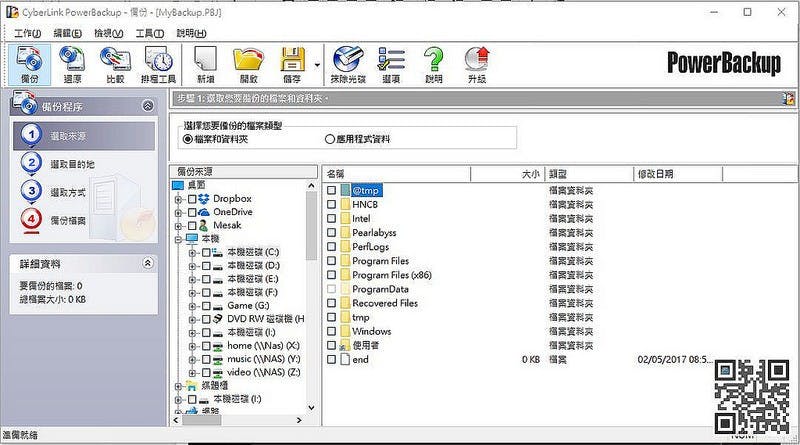Screen dimensions: 800x445
Task: Open the 工作(J) menu
Action: click(x=28, y=33)
